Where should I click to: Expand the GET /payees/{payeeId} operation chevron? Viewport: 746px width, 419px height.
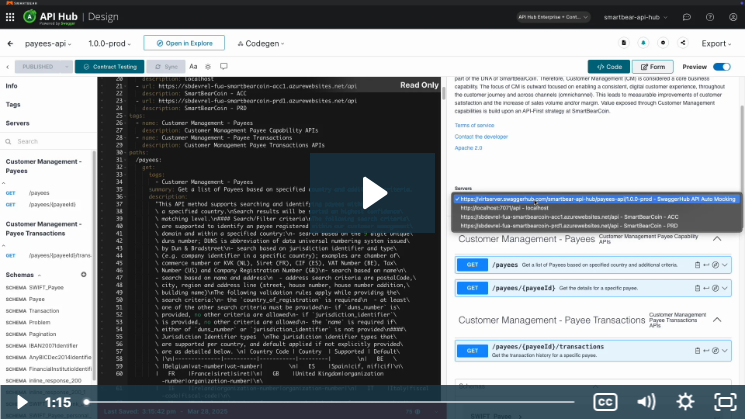point(725,288)
